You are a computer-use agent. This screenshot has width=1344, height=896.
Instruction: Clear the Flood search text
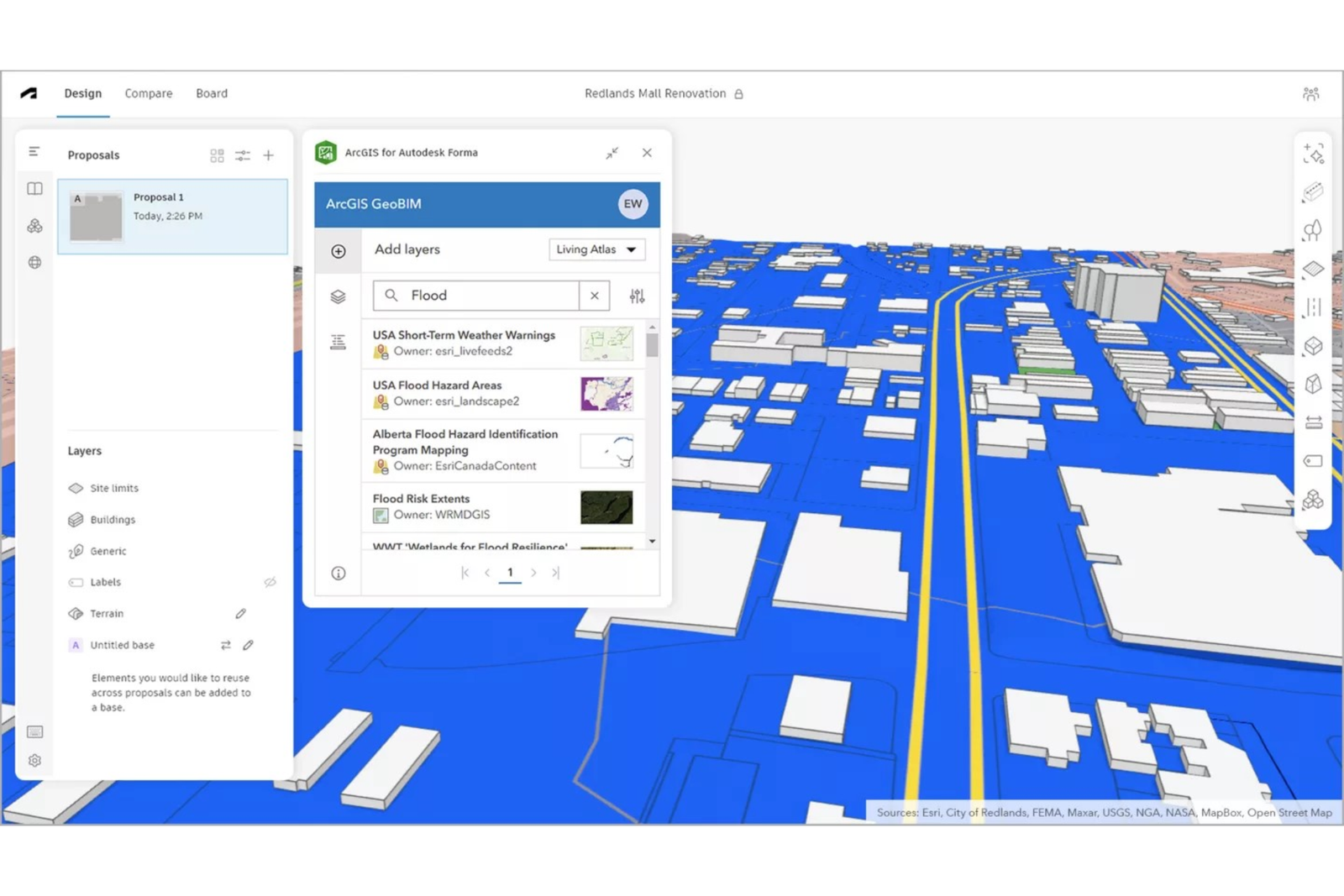[595, 296]
